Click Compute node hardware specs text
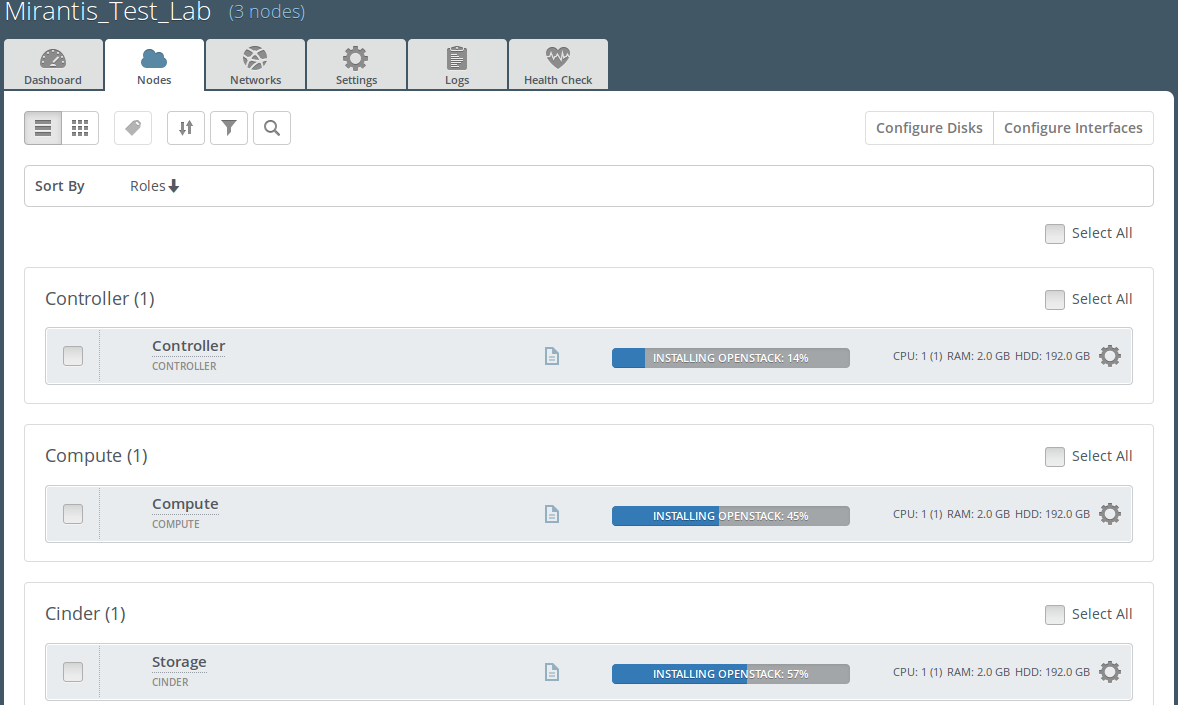 click(991, 514)
